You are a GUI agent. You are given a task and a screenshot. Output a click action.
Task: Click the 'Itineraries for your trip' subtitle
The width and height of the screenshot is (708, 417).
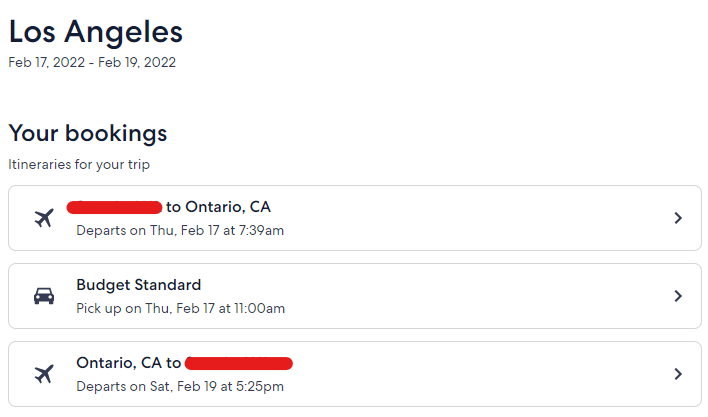(x=79, y=164)
